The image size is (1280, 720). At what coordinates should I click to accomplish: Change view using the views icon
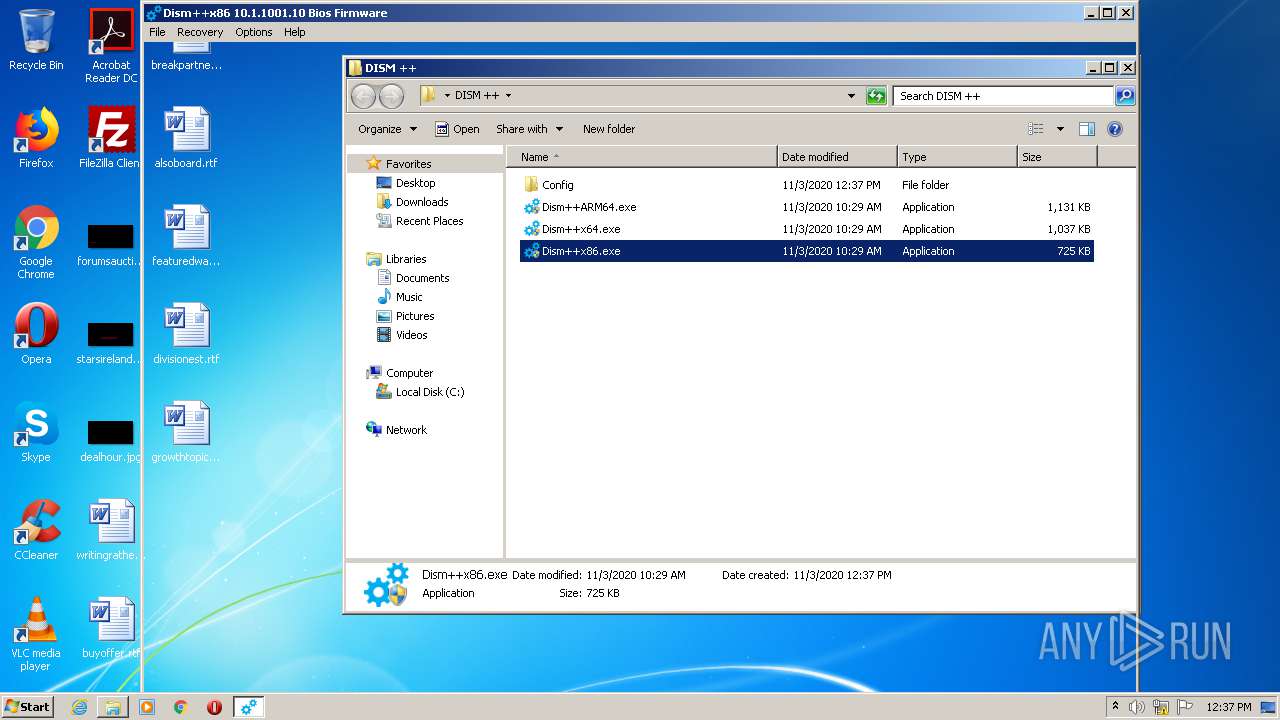point(1036,129)
